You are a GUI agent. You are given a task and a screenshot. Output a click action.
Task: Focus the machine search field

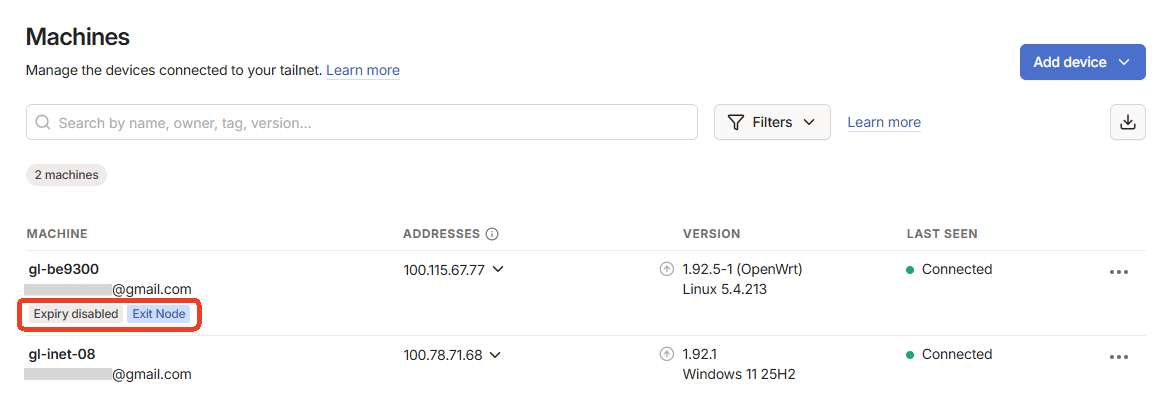coord(362,122)
